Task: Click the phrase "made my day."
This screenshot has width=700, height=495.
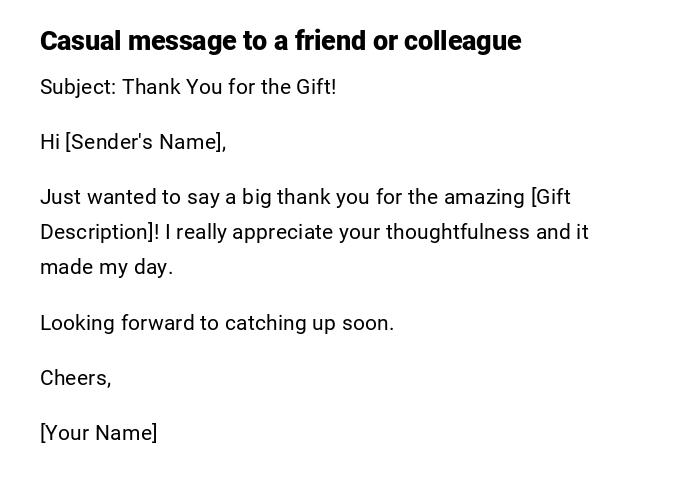Action: point(107,267)
